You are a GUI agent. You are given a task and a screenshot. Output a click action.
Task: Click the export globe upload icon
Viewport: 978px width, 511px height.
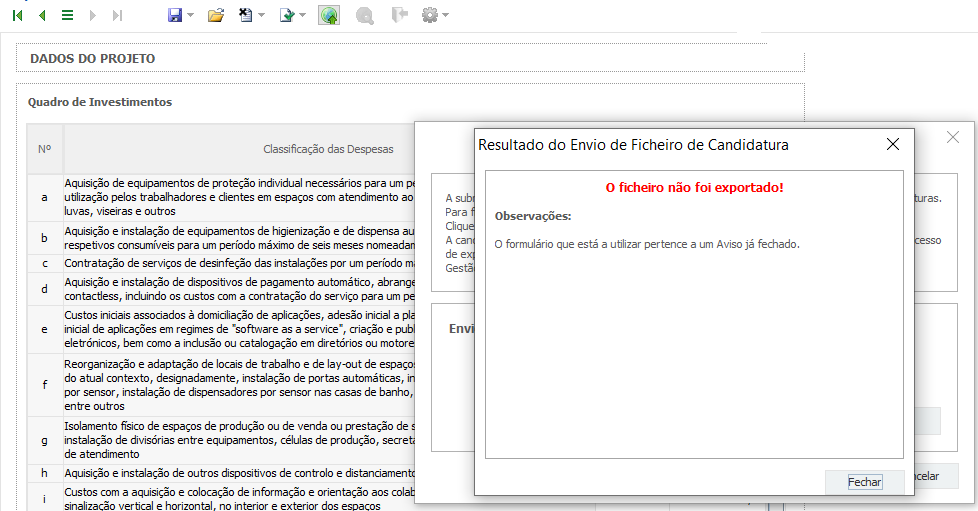pyautogui.click(x=329, y=15)
